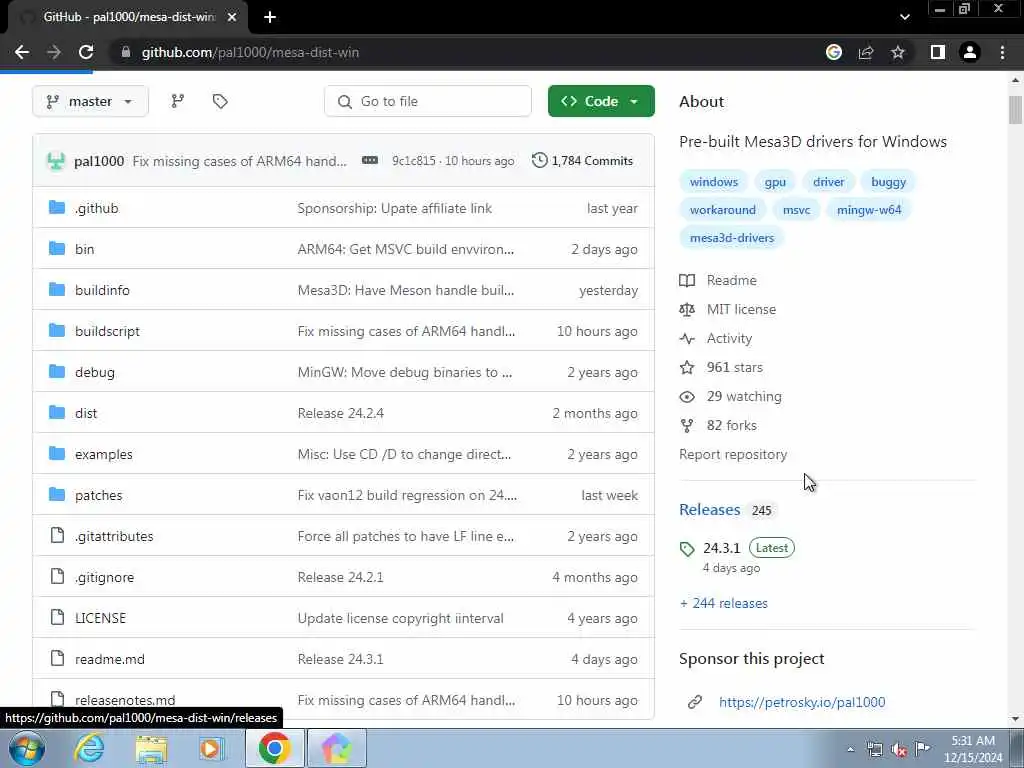Expand commit message ellipsis button

click(370, 161)
